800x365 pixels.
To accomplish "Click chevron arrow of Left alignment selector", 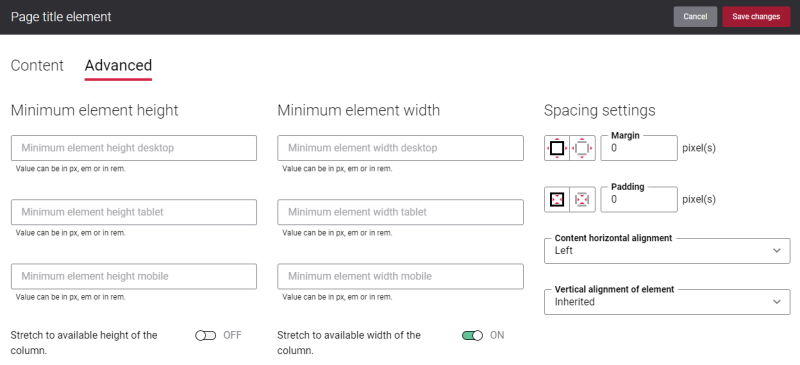I will click(x=777, y=251).
